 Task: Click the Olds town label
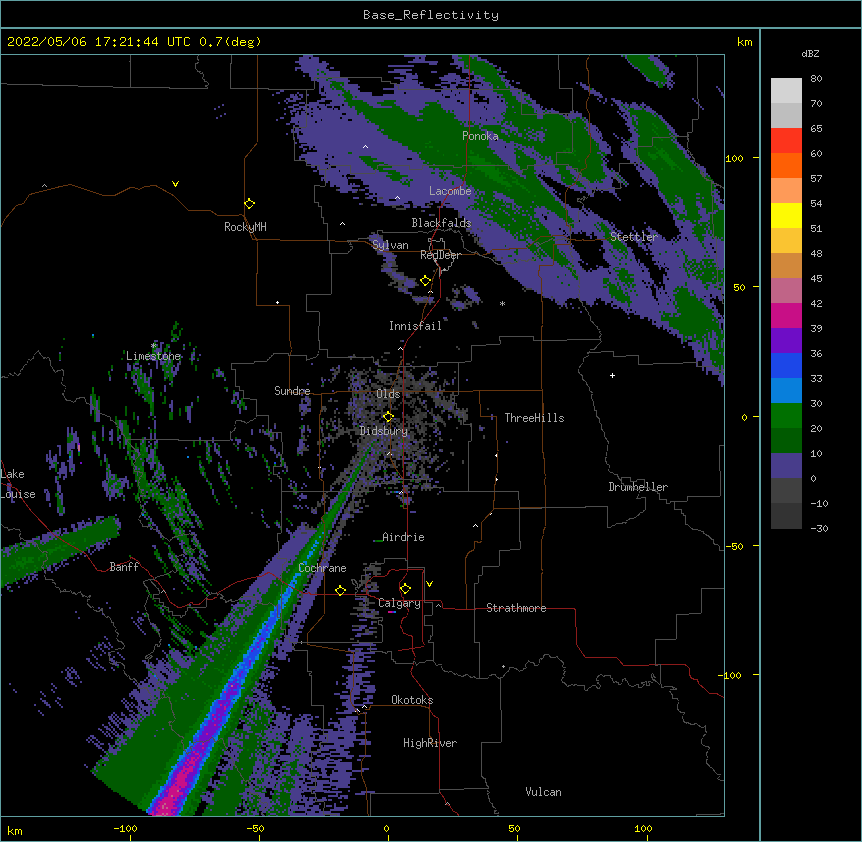(x=388, y=394)
